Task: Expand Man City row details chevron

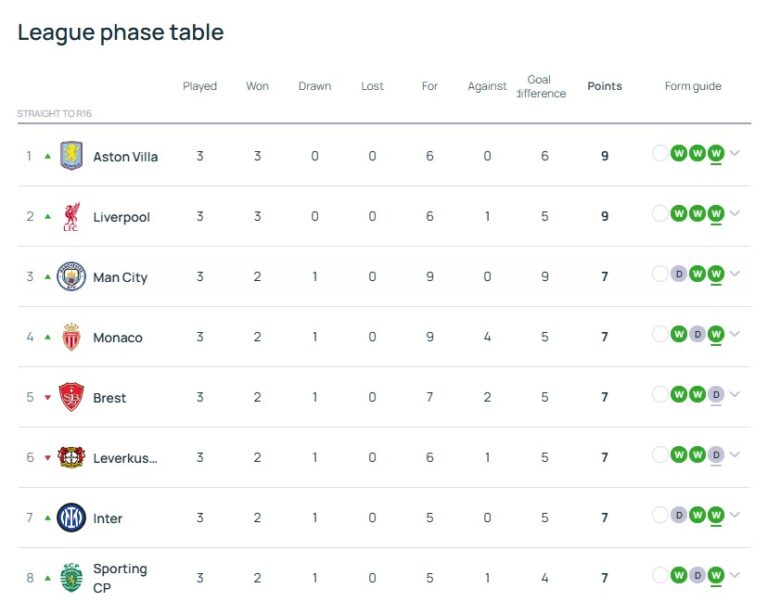Action: (x=735, y=274)
